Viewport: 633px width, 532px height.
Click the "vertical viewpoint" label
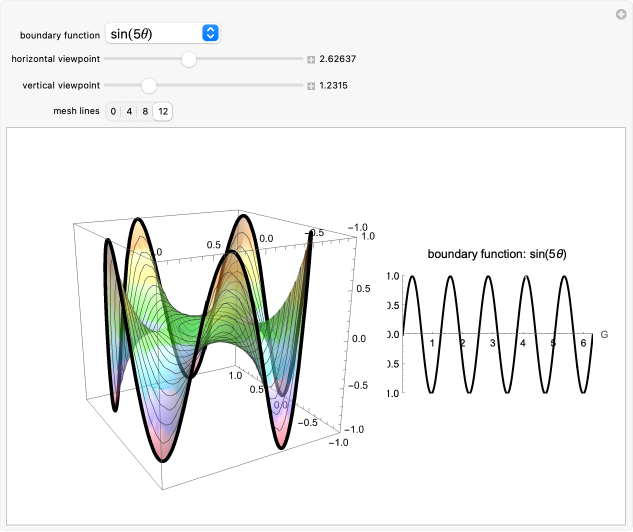60,85
